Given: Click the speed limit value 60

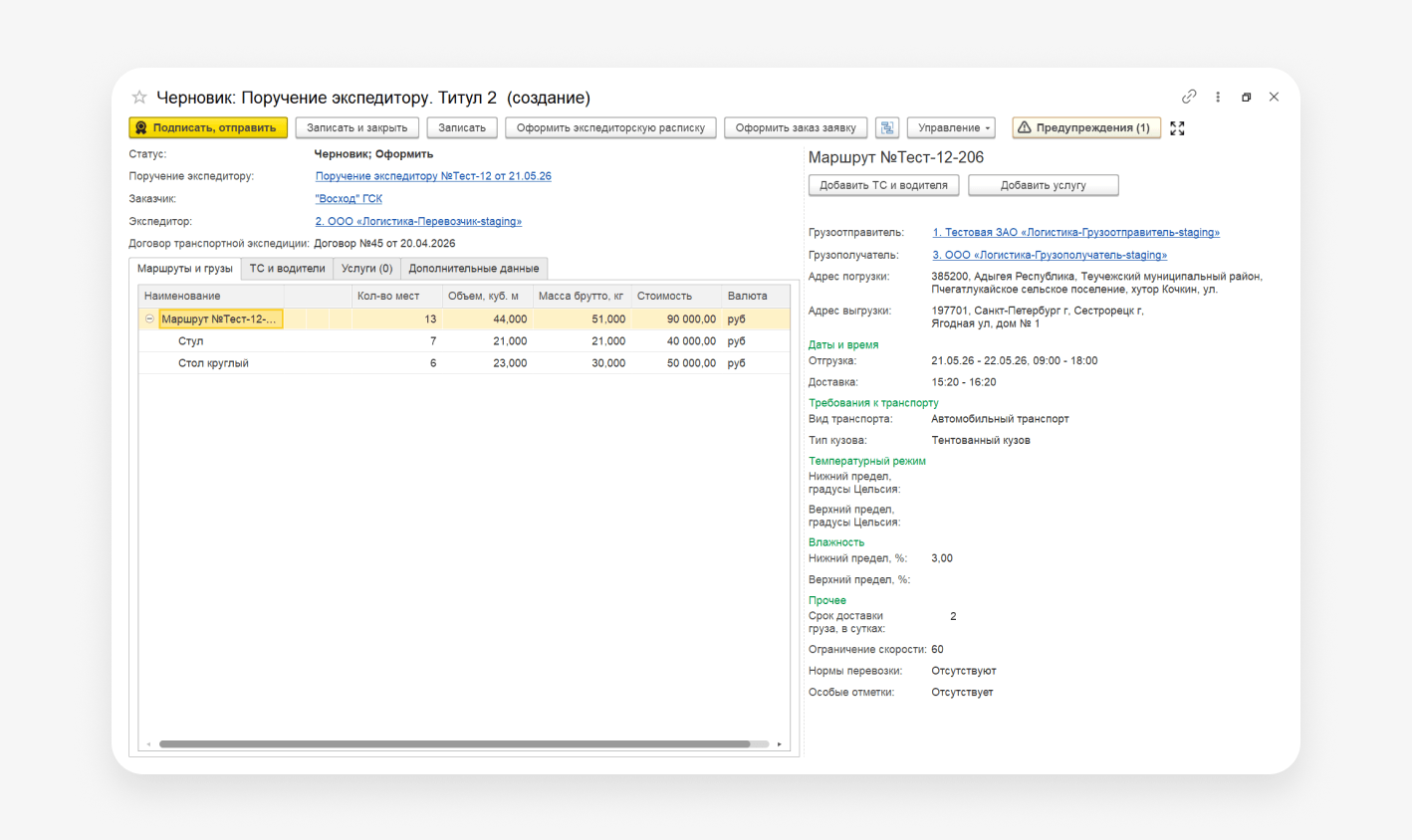Looking at the screenshot, I should coord(937,650).
